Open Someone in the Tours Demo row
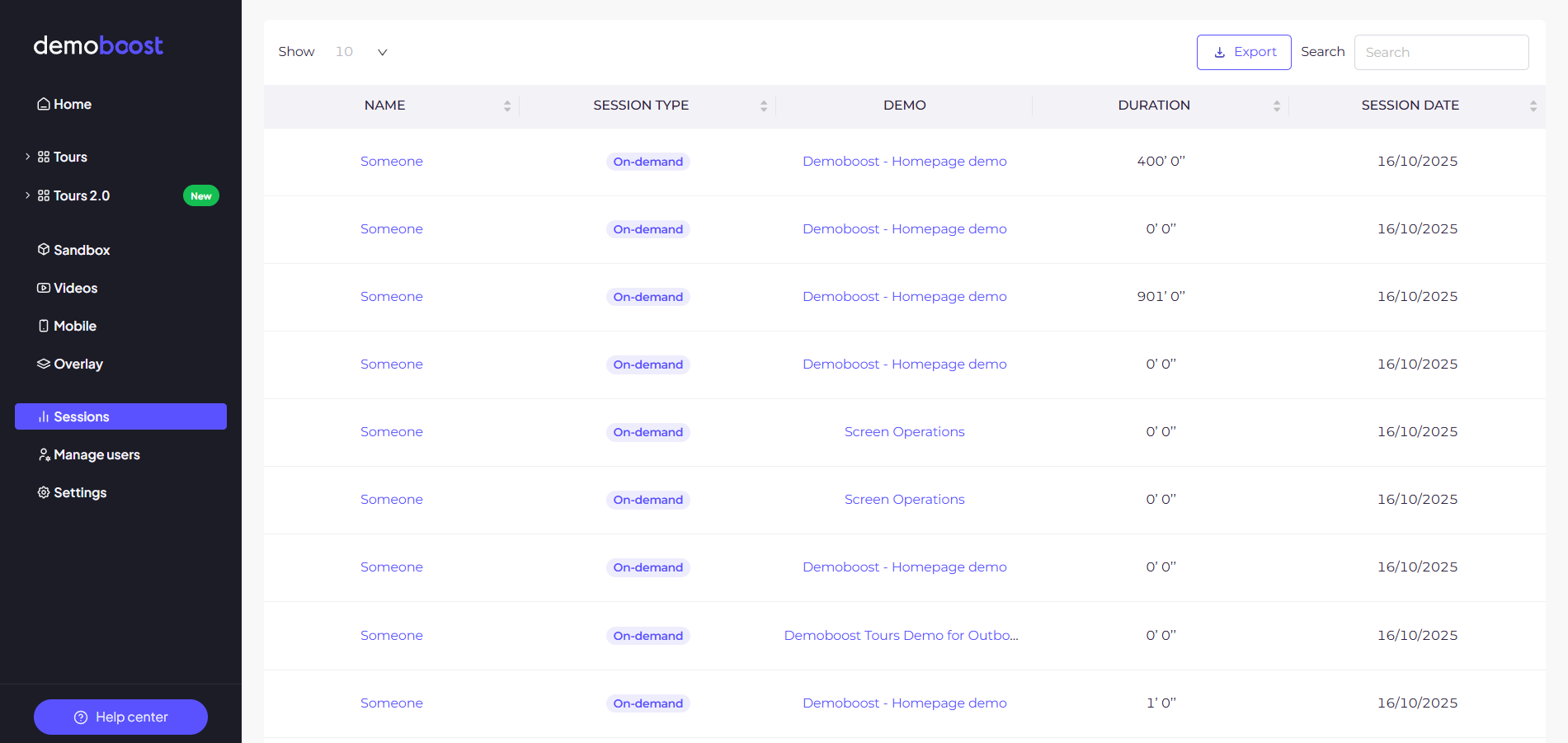This screenshot has width=1568, height=743. (x=392, y=635)
